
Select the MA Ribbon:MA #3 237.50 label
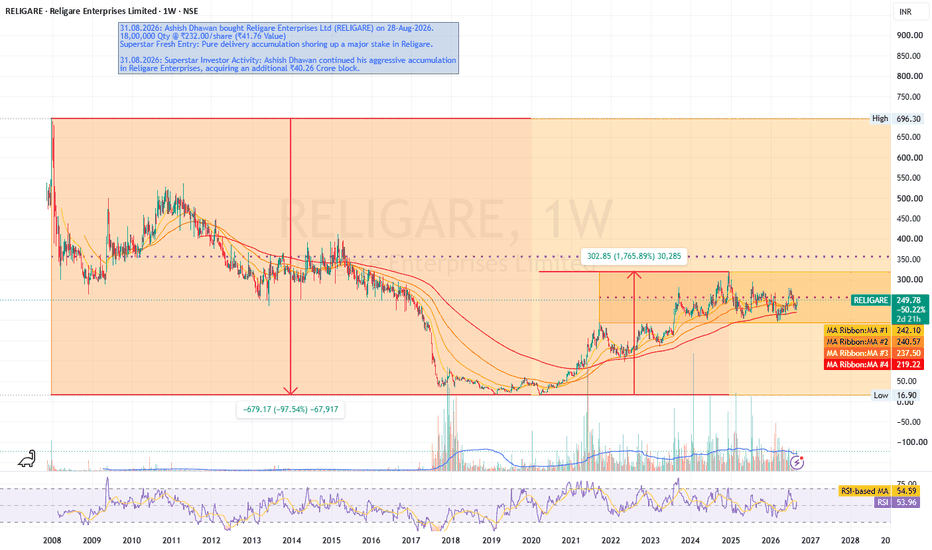pyautogui.click(x=874, y=353)
